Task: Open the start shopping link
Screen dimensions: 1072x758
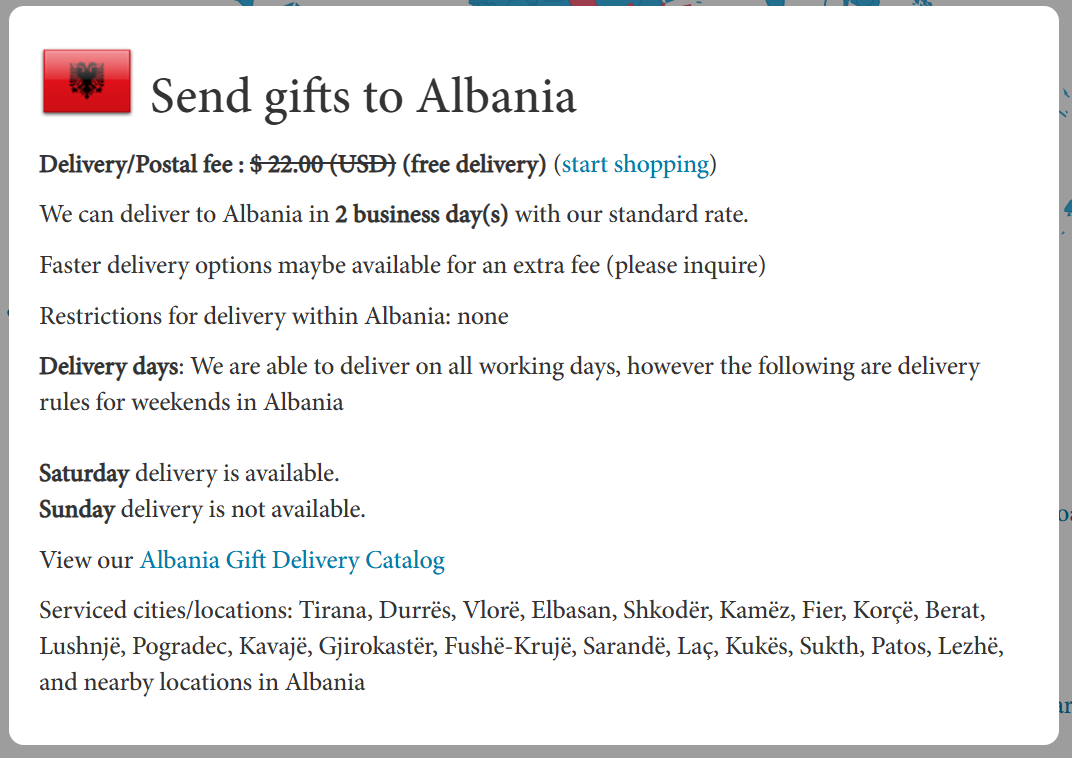Action: point(635,164)
